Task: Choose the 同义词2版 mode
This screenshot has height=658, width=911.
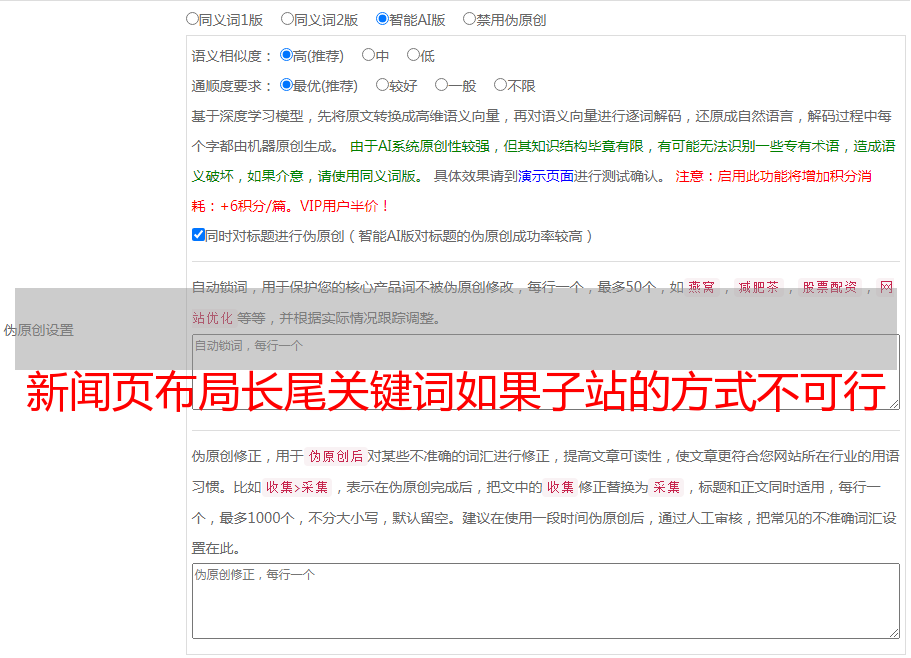Action: (287, 18)
